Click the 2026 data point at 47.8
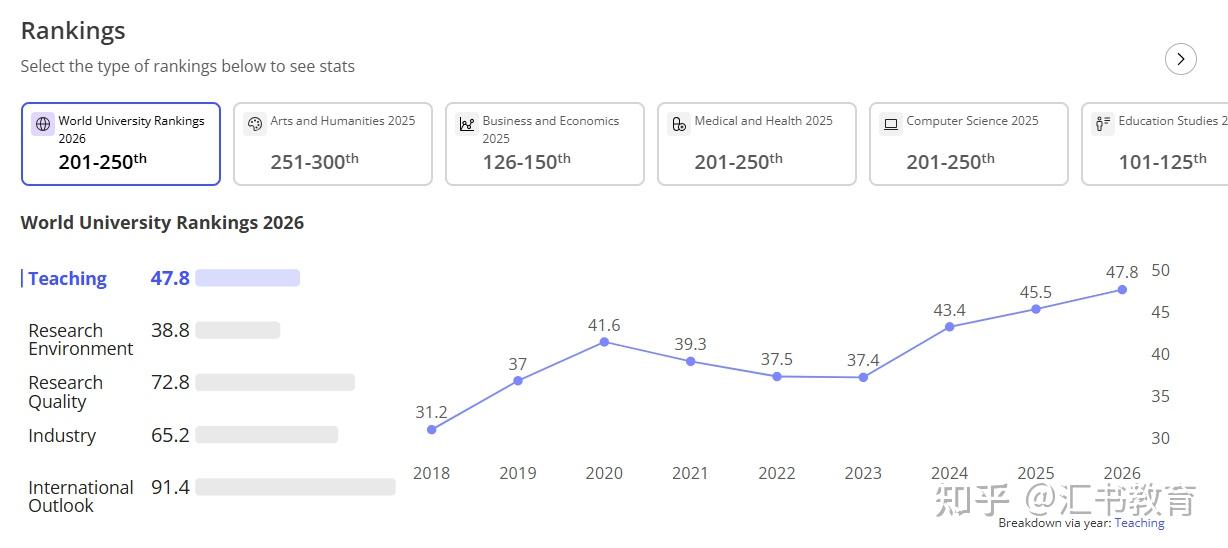 click(x=1122, y=290)
